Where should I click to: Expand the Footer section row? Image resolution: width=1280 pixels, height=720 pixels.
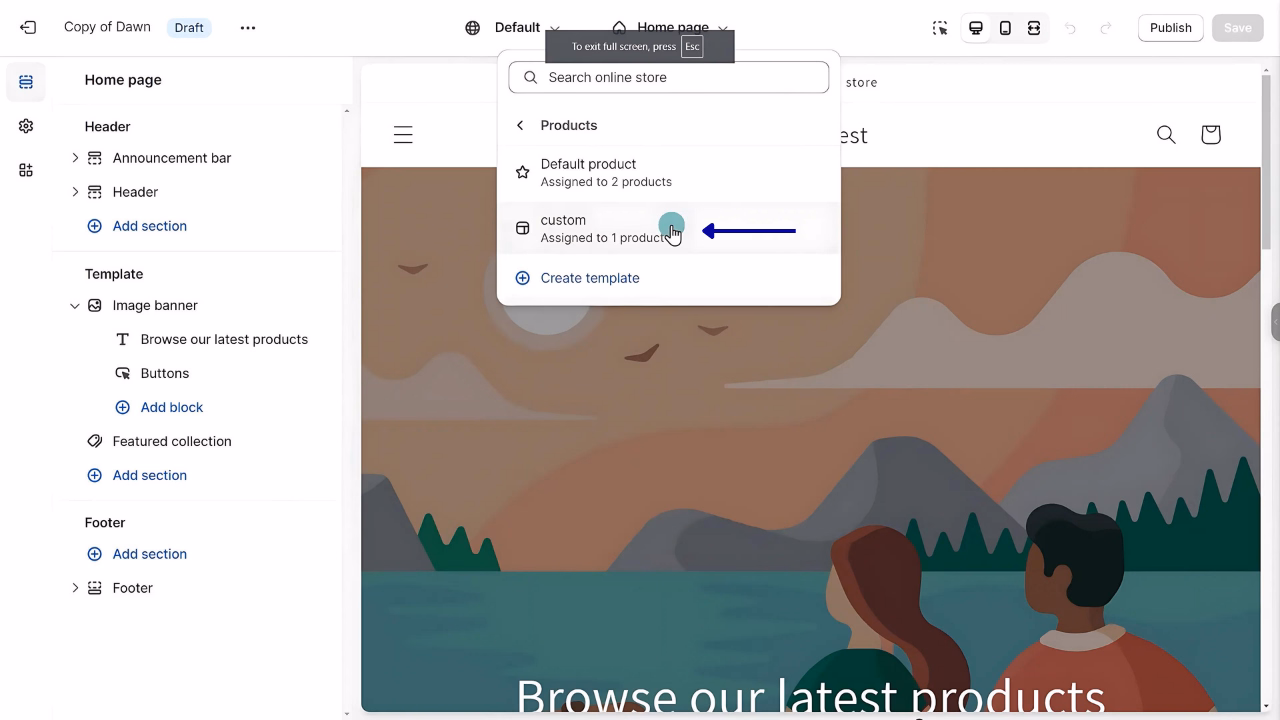click(75, 588)
